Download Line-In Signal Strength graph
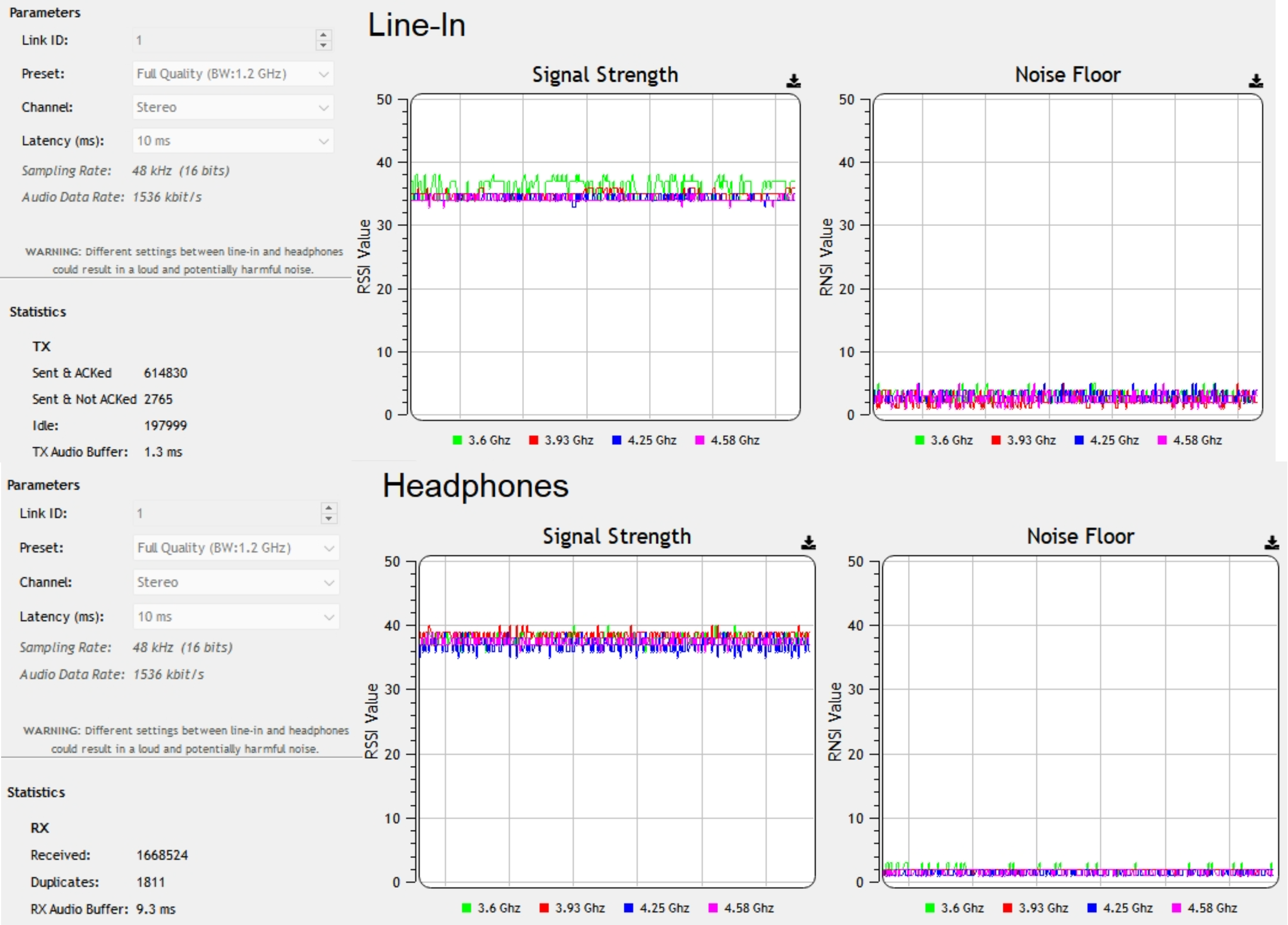The image size is (1288, 925). 793,81
